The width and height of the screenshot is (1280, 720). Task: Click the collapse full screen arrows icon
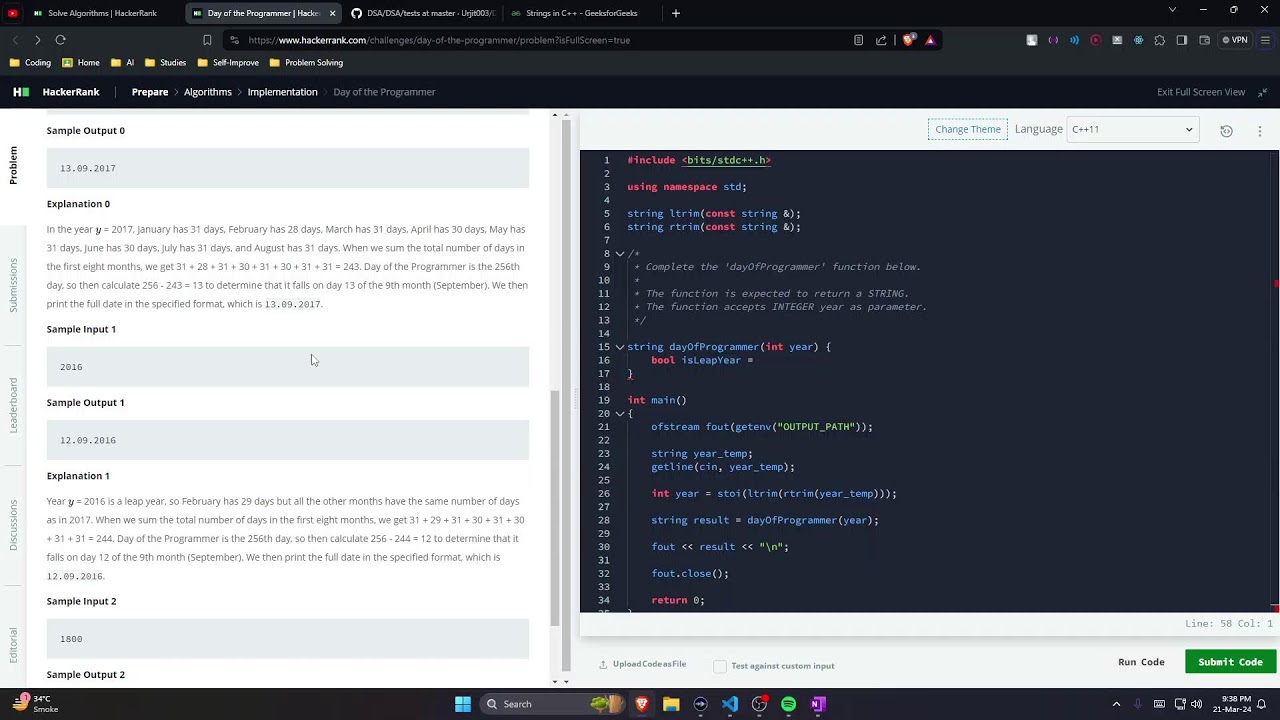(x=1262, y=92)
